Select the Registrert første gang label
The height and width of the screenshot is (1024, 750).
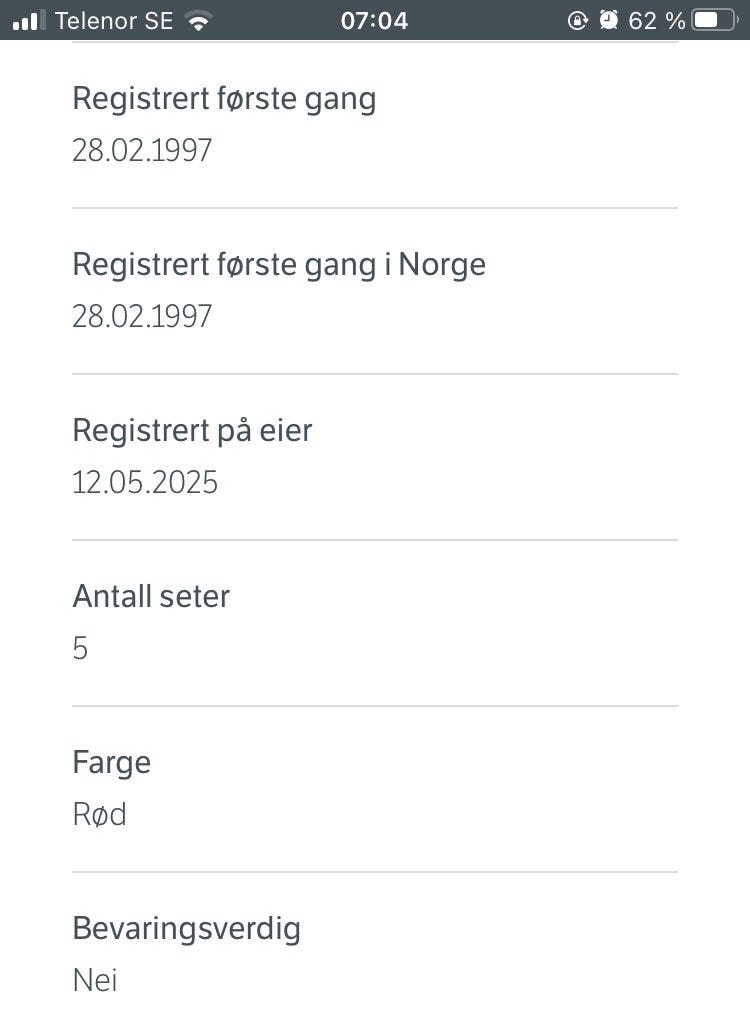[224, 100]
